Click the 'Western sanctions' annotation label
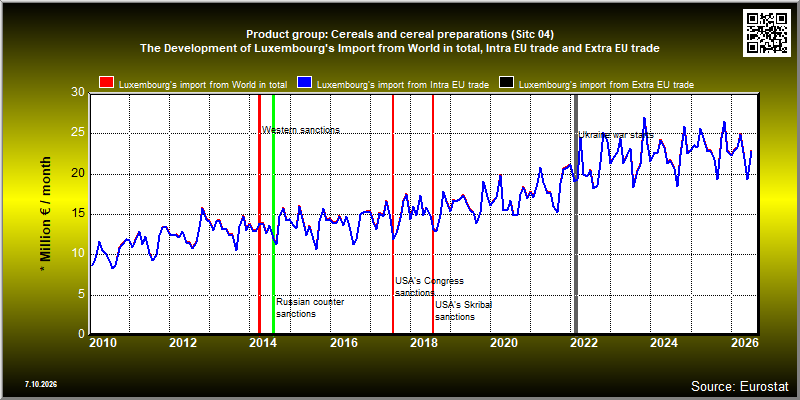This screenshot has width=800, height=400. coord(301,130)
